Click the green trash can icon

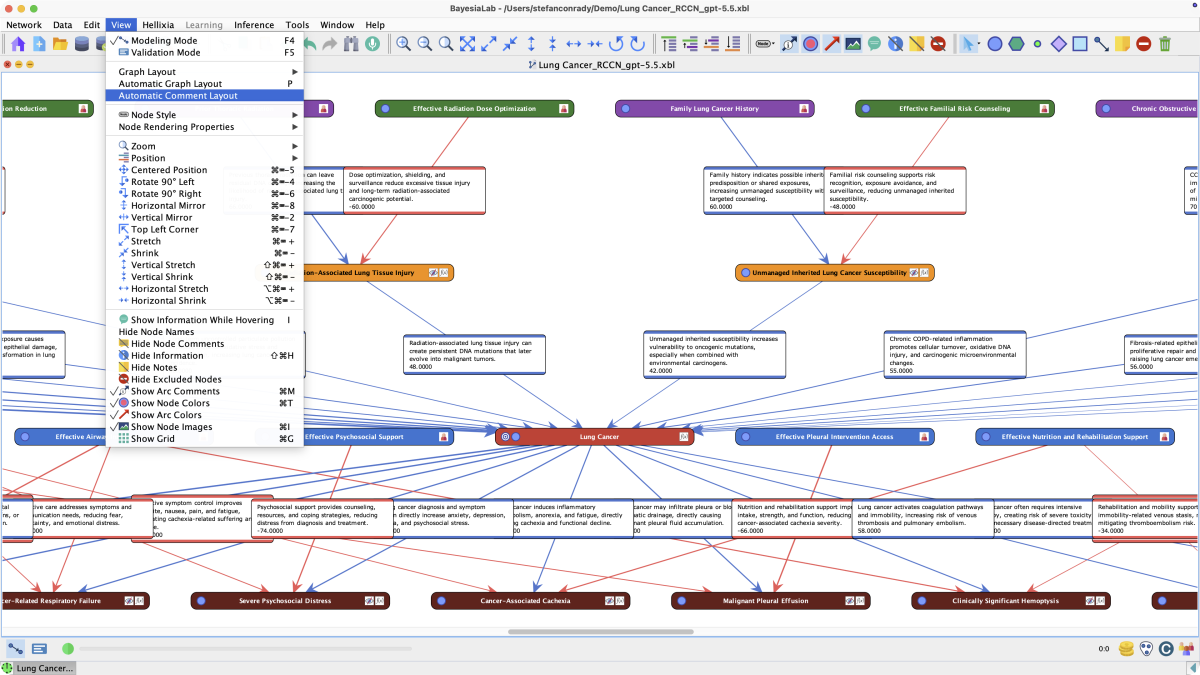pyautogui.click(x=1165, y=44)
